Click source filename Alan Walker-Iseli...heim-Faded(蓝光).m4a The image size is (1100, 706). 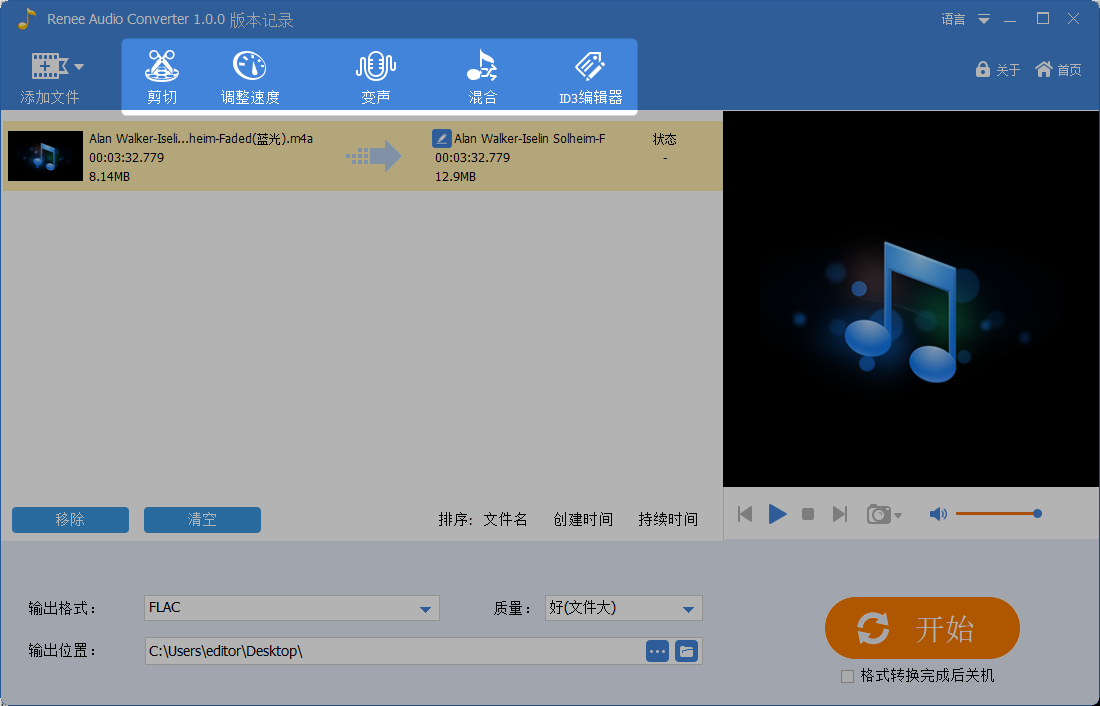pos(201,138)
